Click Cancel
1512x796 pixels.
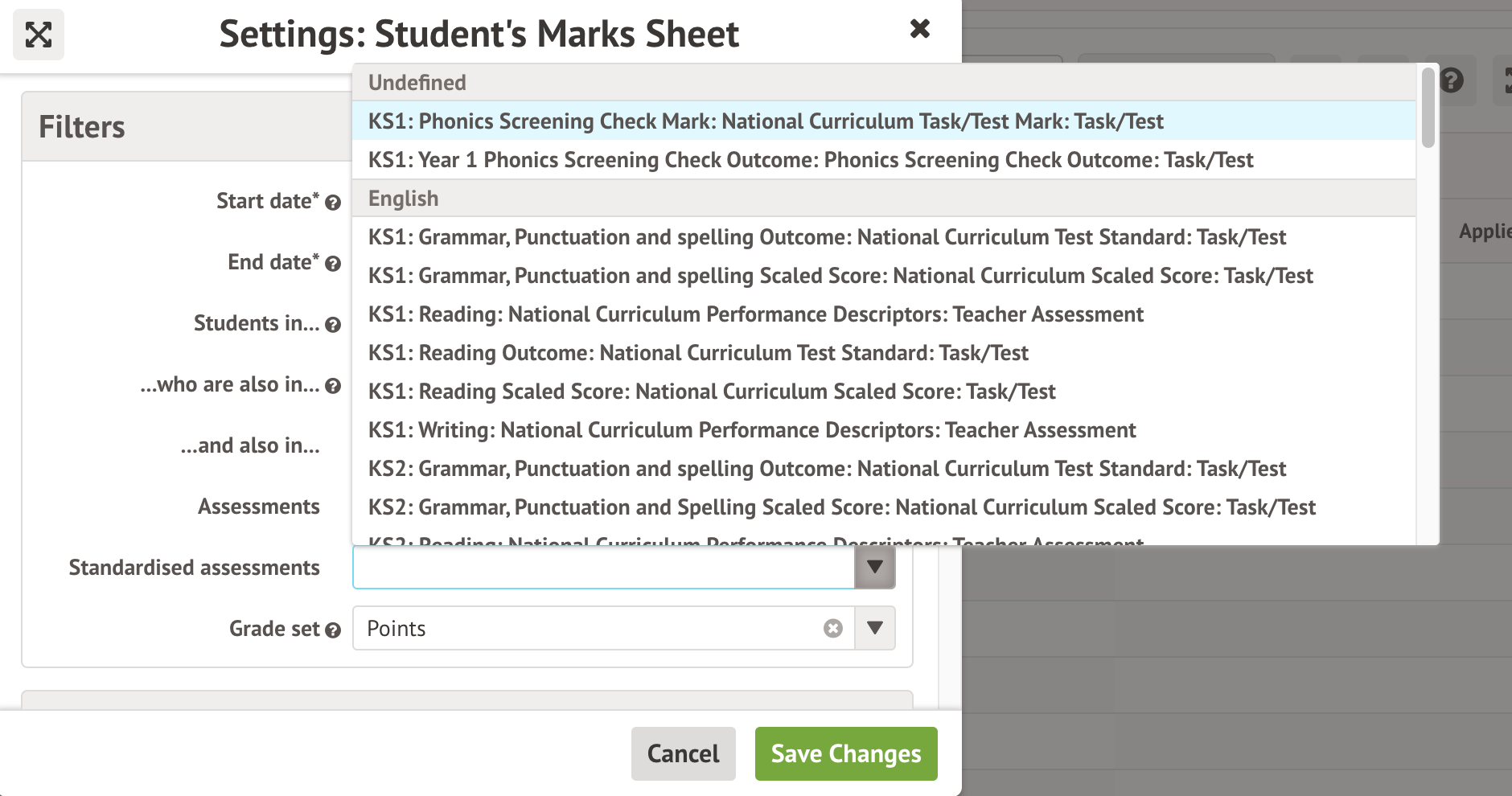click(x=683, y=753)
